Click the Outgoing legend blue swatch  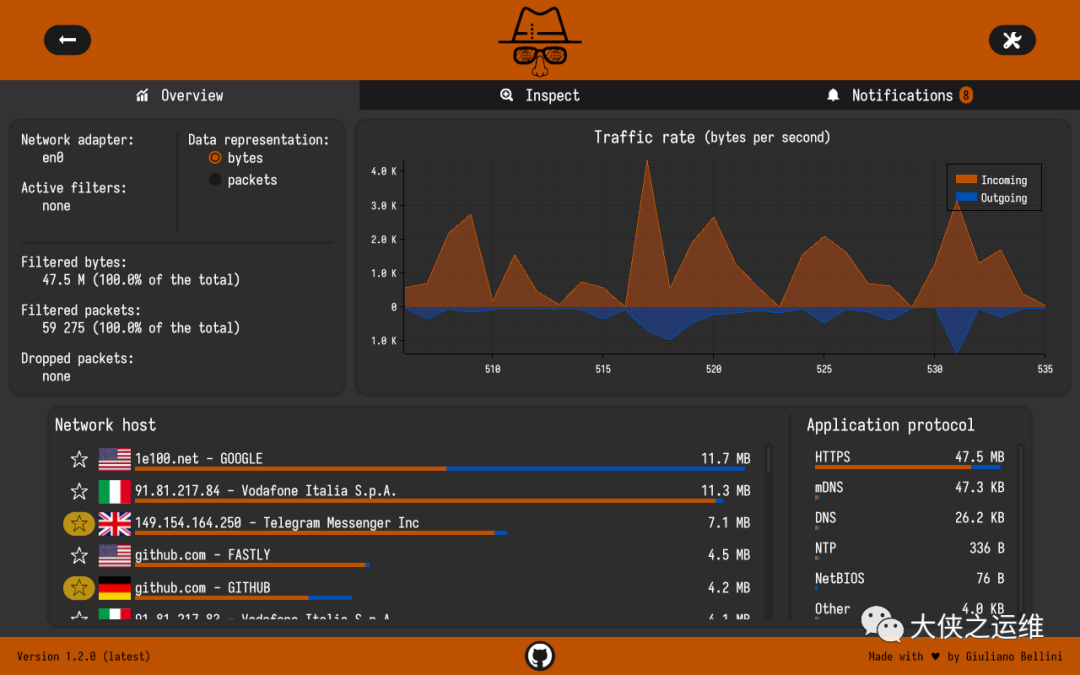[x=966, y=197]
